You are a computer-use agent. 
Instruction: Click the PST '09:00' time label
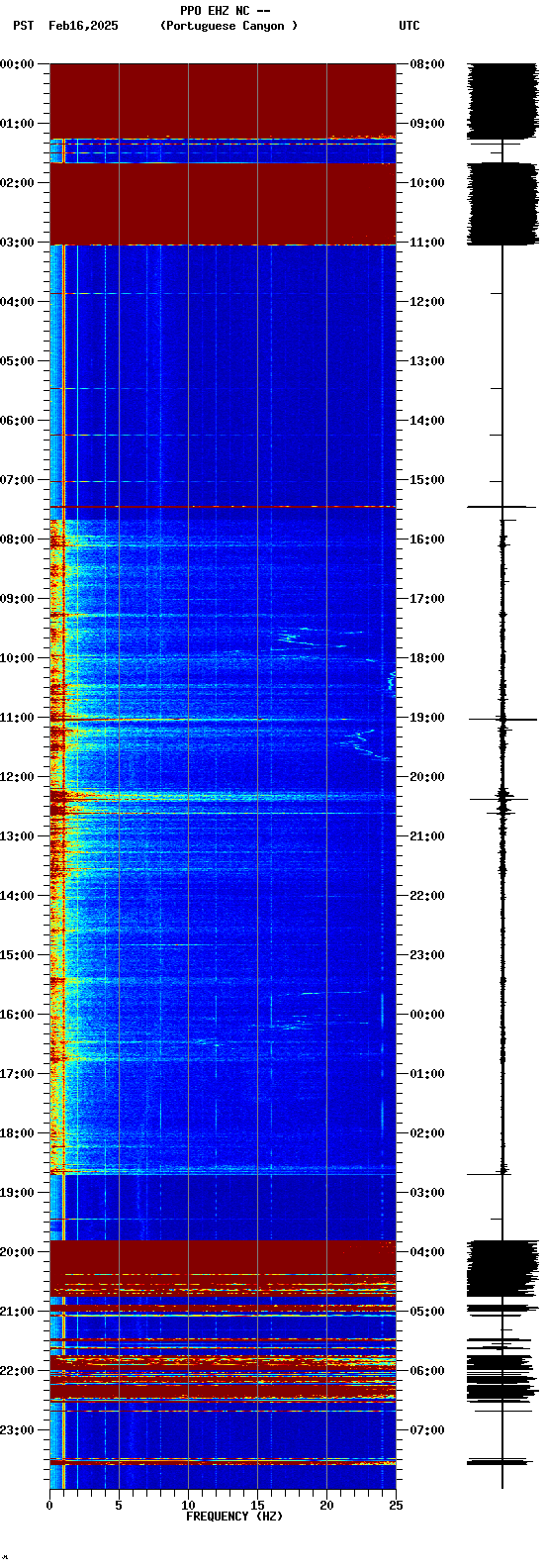click(x=18, y=599)
